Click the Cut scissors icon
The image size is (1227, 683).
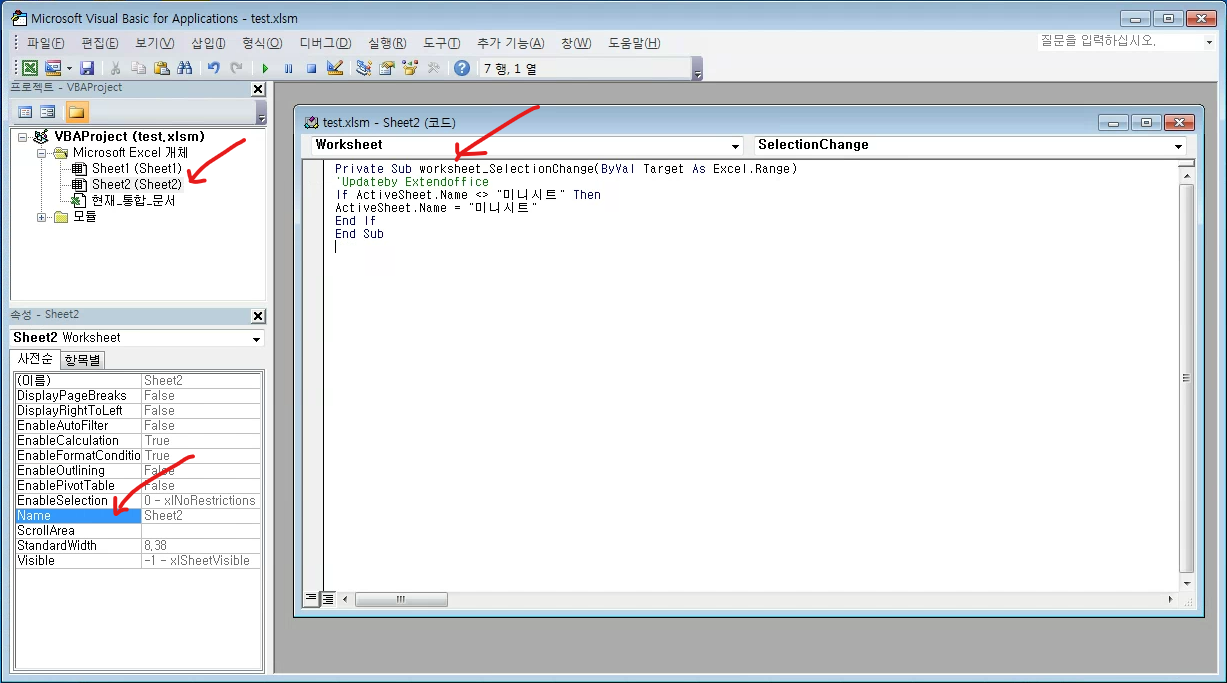tap(116, 68)
